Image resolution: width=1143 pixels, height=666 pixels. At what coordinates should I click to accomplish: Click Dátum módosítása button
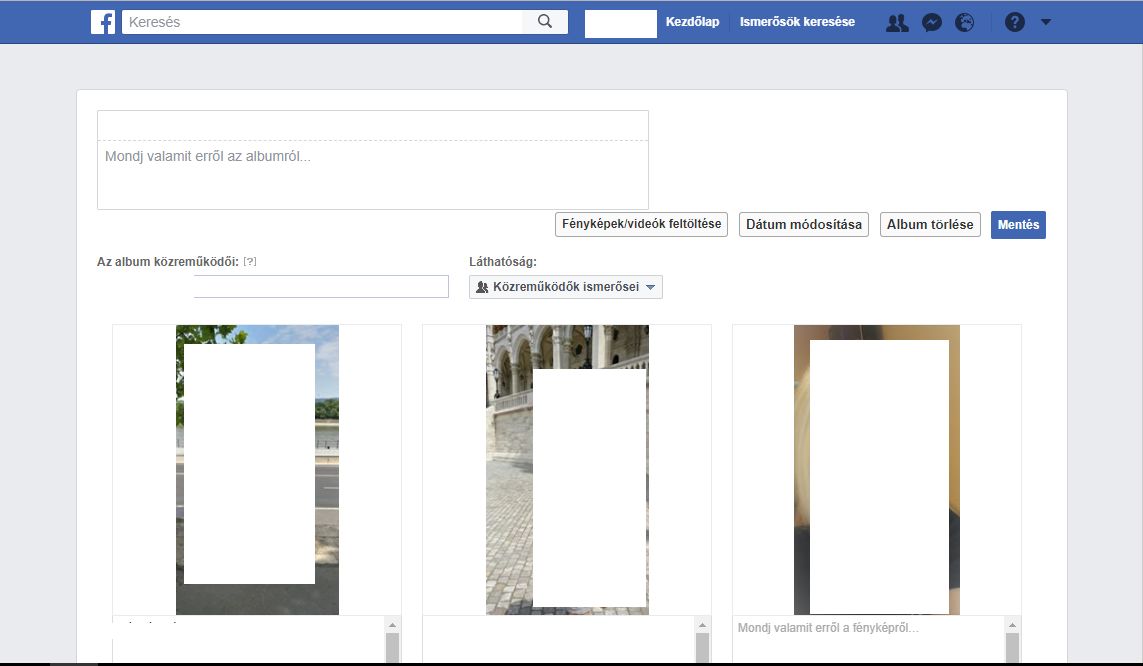click(804, 224)
